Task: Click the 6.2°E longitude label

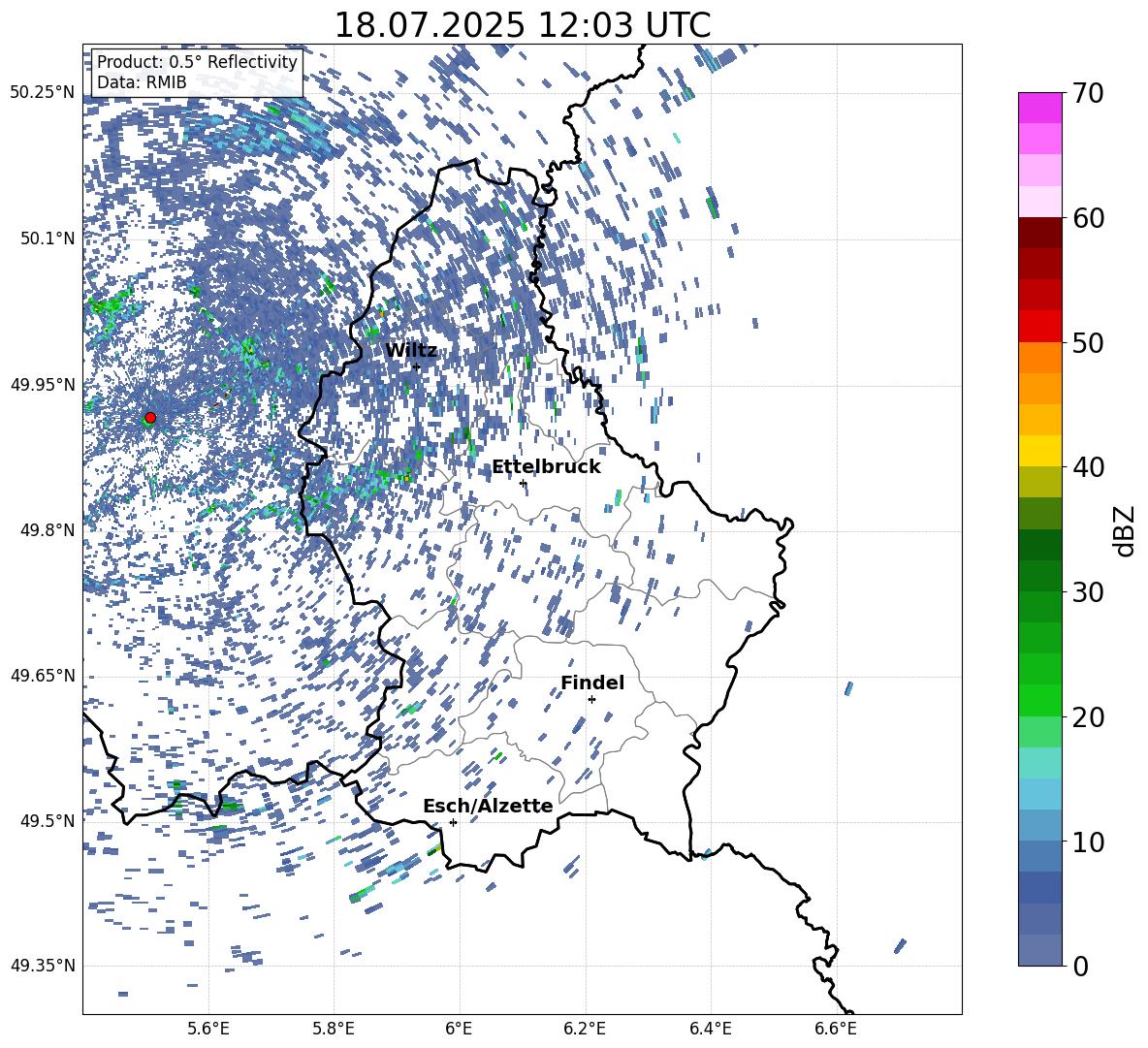Action: pyautogui.click(x=585, y=1029)
